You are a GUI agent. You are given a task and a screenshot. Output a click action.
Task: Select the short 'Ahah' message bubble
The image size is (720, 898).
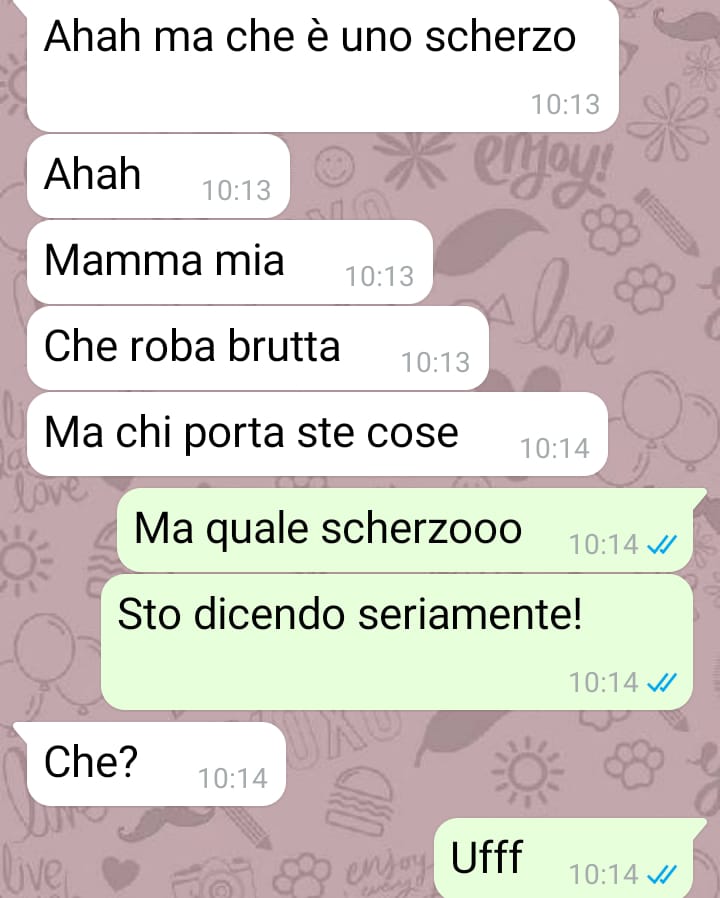coord(158,176)
